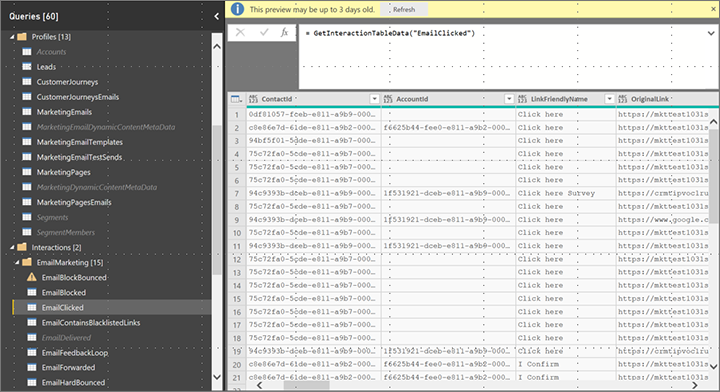Open the ContactId column filter dropdown
Screen dimensions: 720x392
tap(374, 99)
